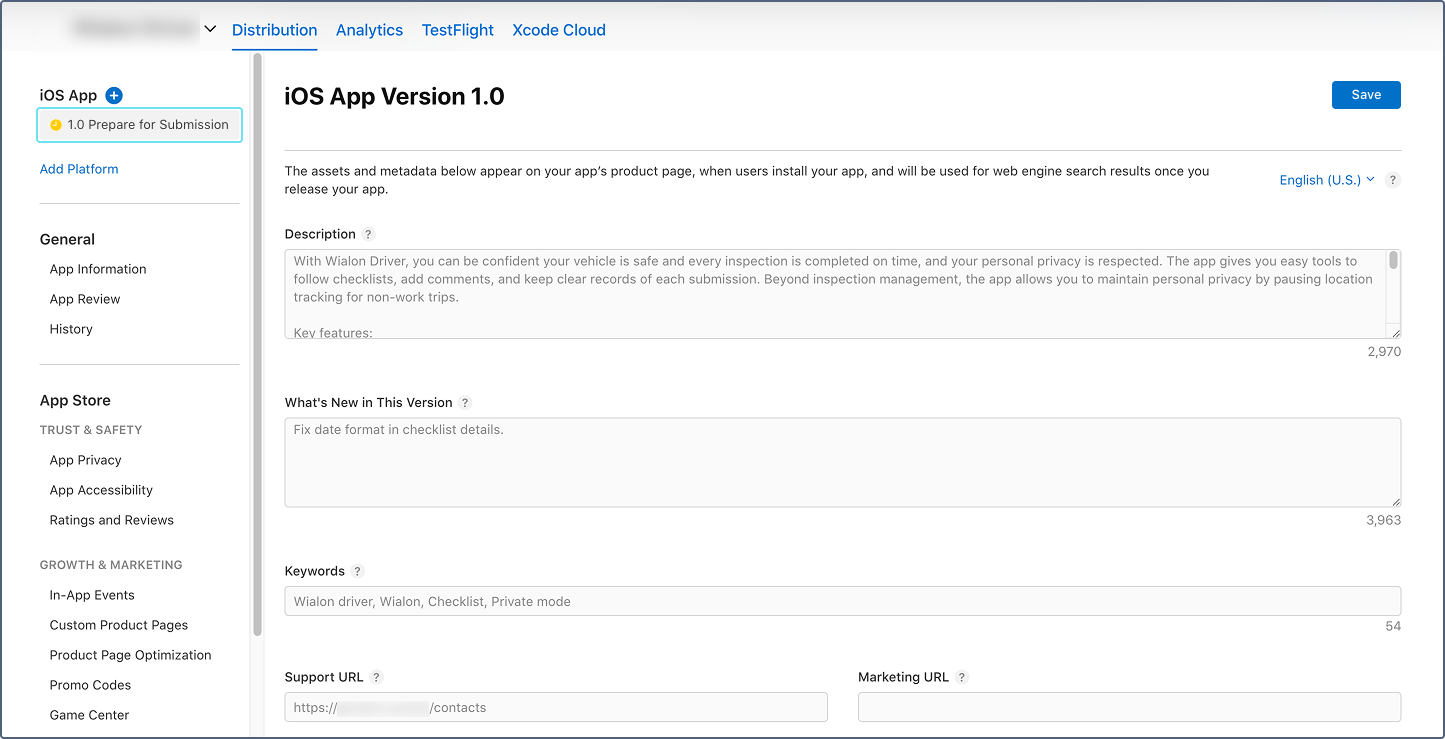Open In-App Events page
The width and height of the screenshot is (1445, 739).
tap(92, 595)
